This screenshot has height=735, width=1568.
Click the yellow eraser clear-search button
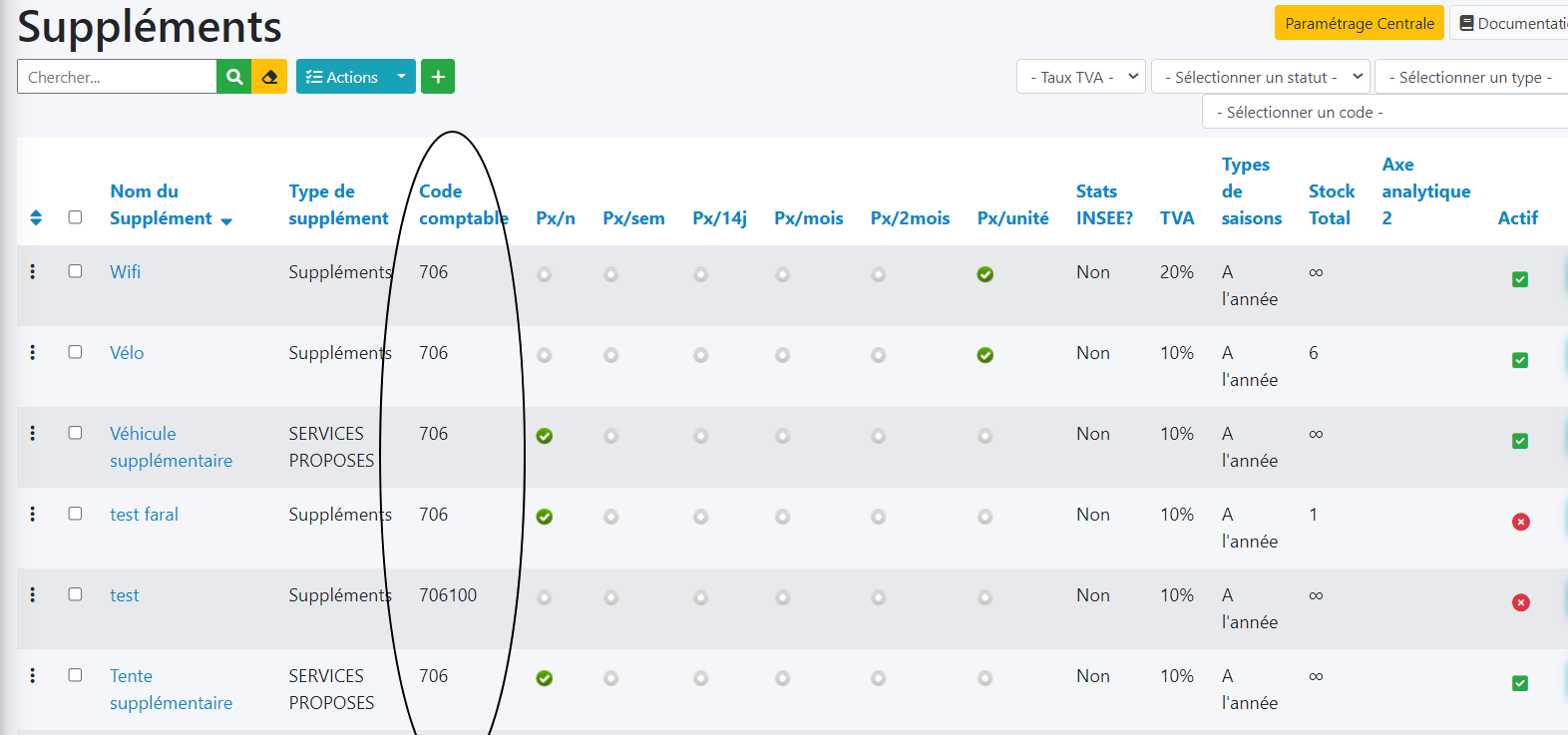(x=269, y=77)
